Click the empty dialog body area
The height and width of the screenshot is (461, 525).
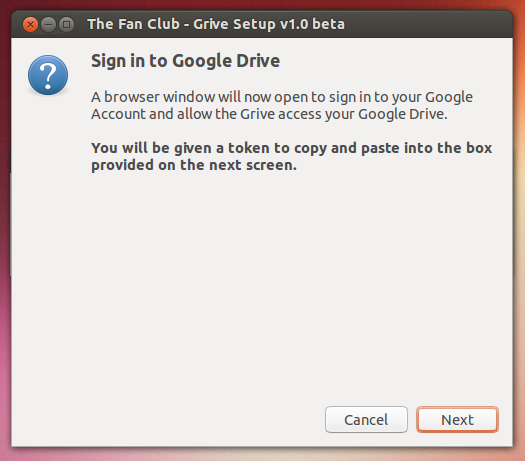tap(261, 285)
